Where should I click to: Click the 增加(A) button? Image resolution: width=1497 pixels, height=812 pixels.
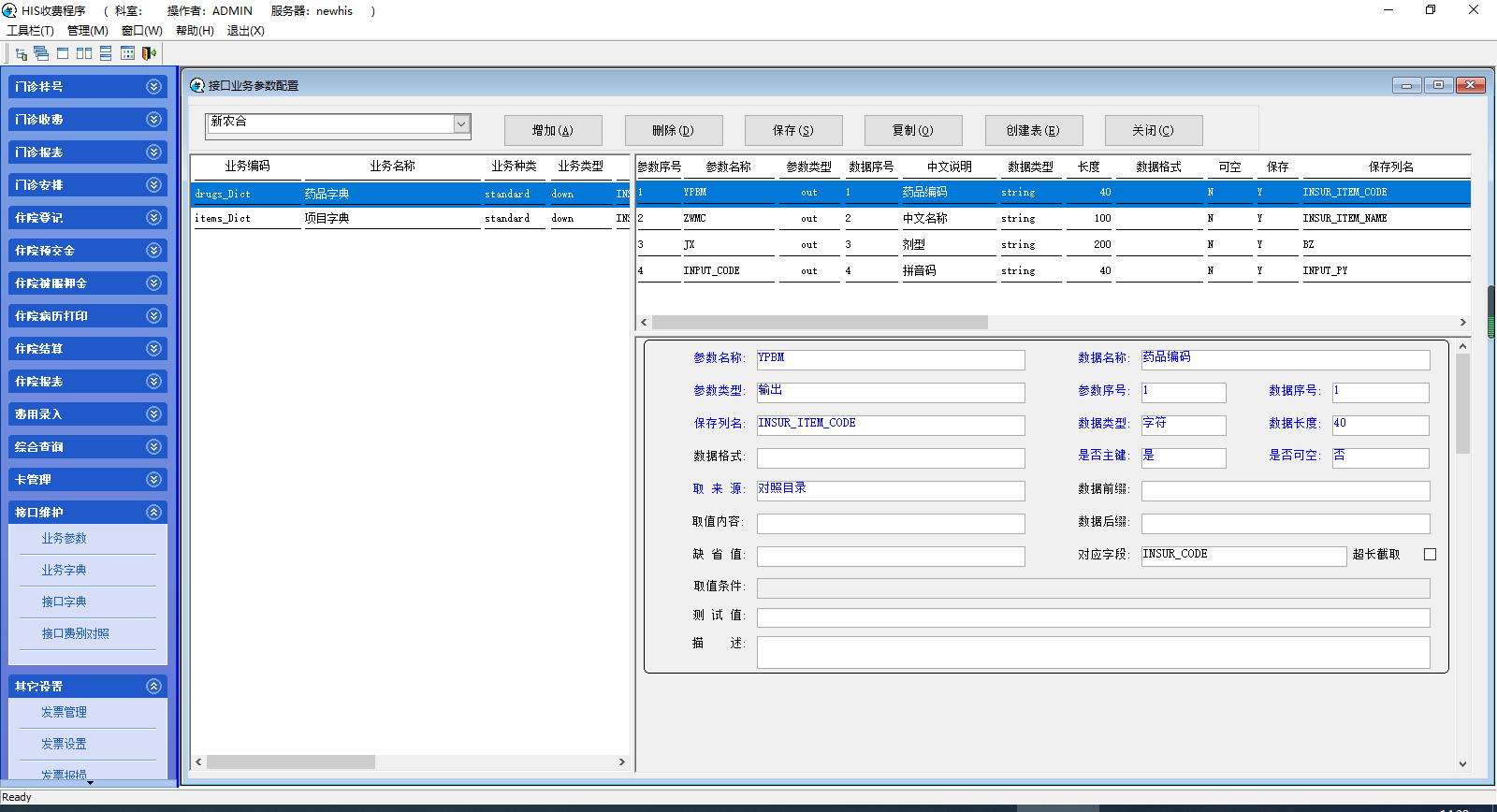pos(553,130)
